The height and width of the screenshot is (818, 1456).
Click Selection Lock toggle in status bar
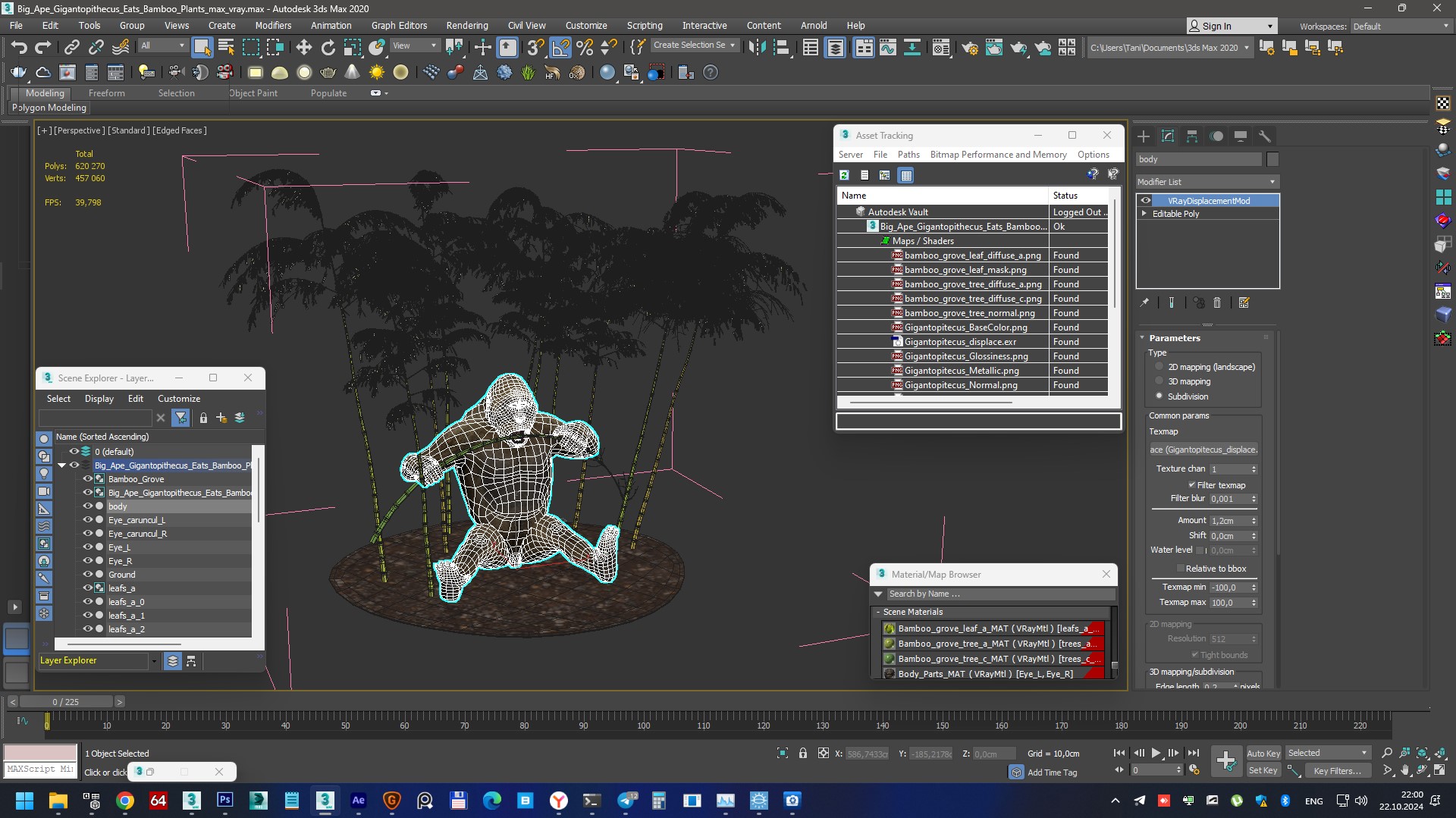point(802,753)
